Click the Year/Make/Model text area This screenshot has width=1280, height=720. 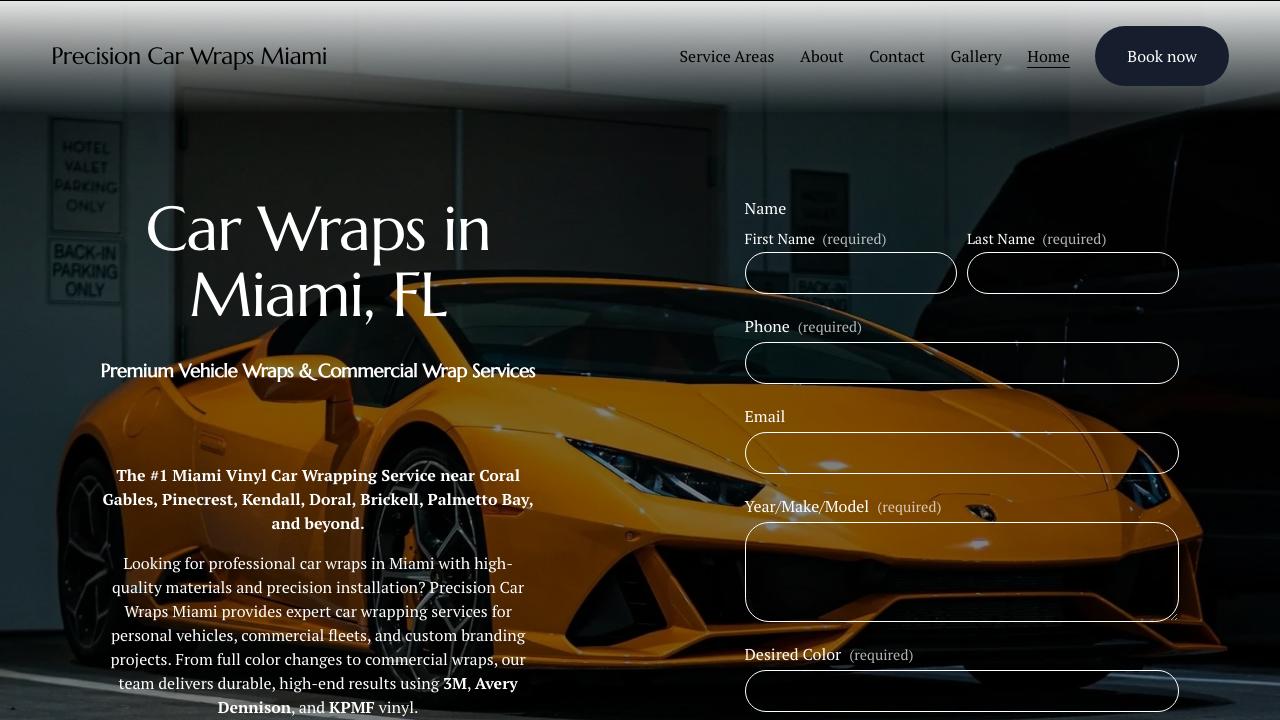[961, 572]
